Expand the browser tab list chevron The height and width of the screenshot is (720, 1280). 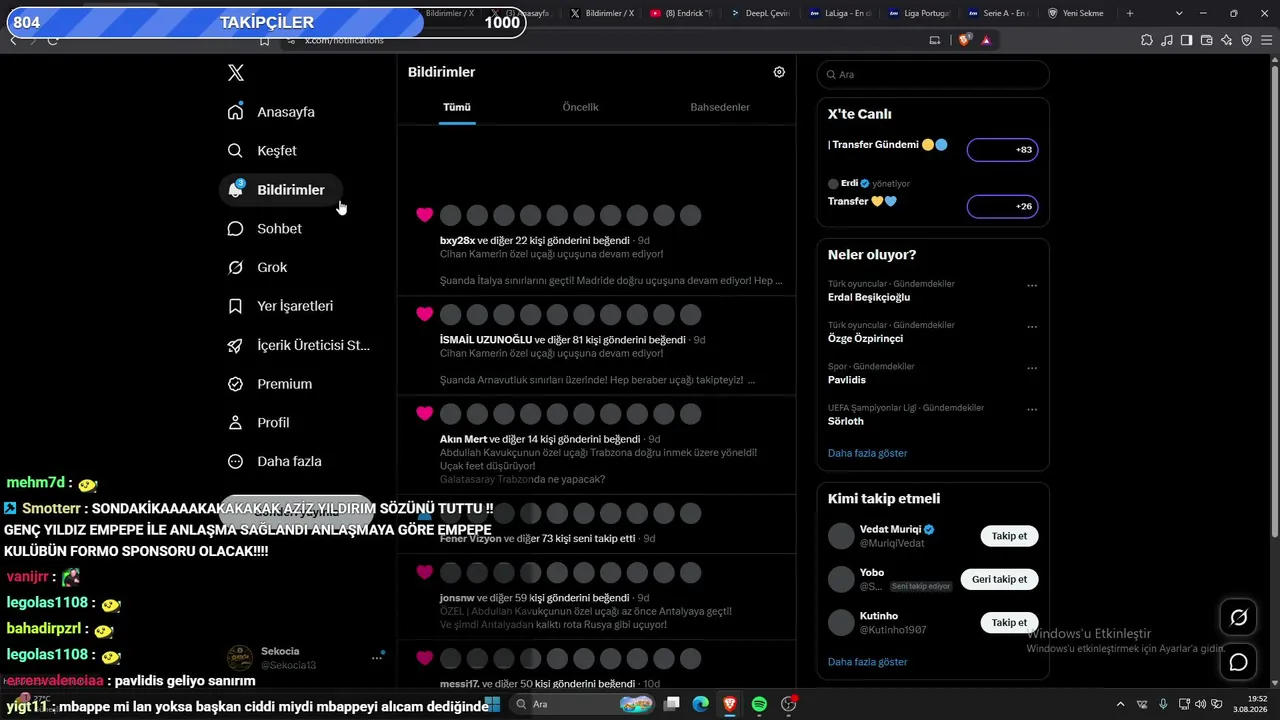1179,13
